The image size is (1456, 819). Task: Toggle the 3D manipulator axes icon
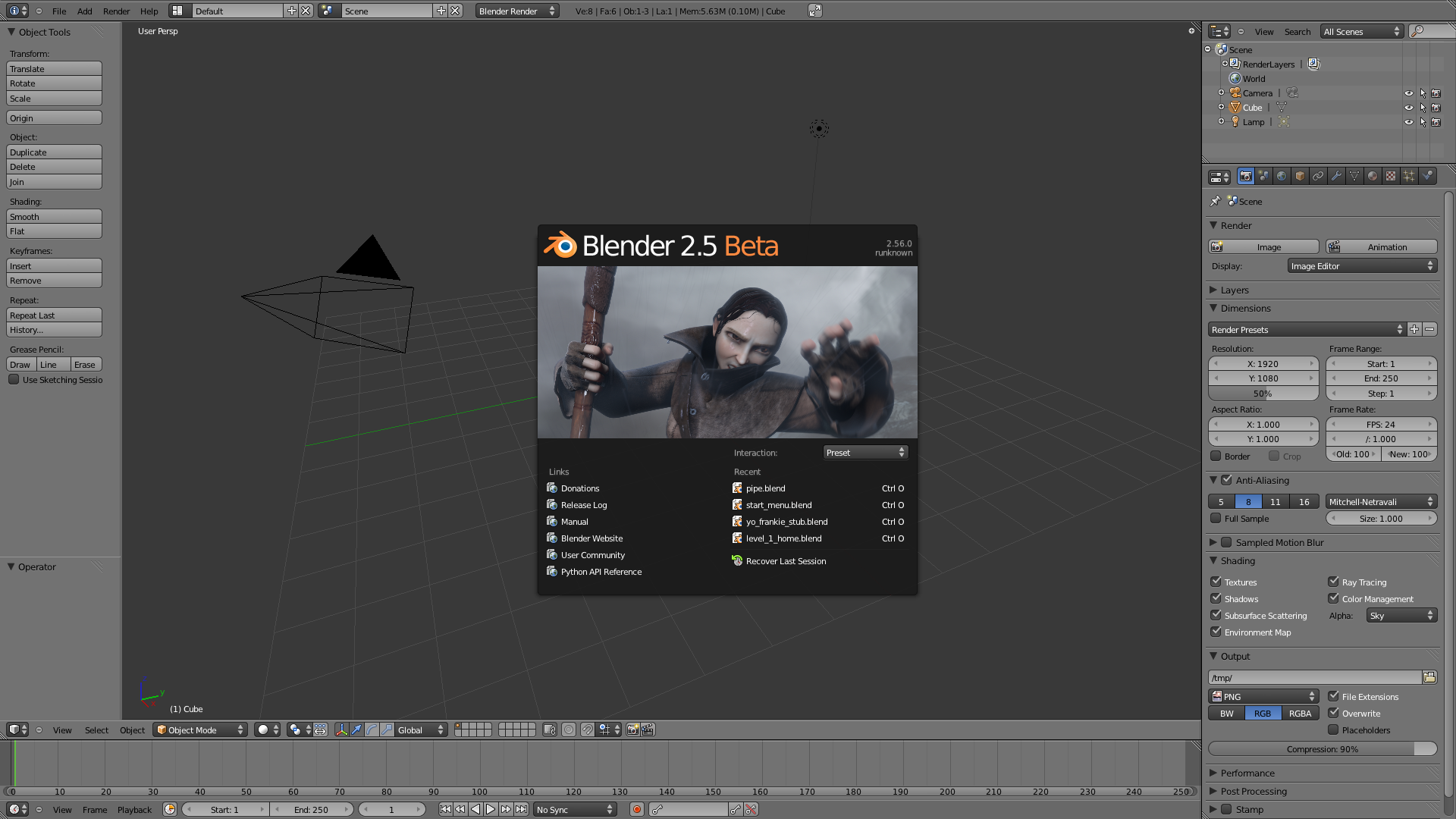341,730
